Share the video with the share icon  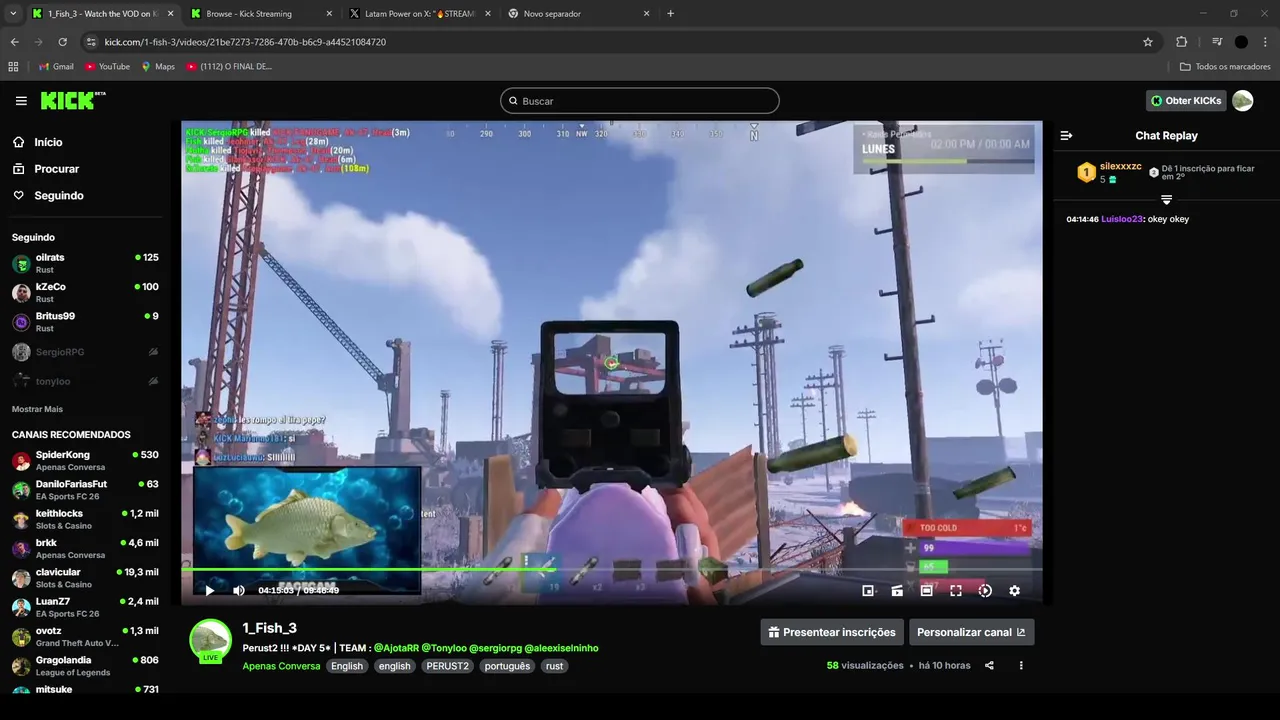coord(989,666)
